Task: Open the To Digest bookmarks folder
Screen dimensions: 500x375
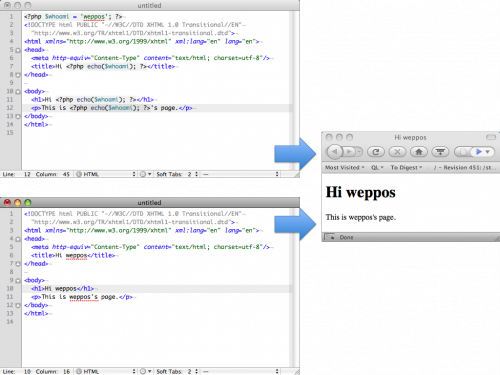Action: [x=406, y=168]
